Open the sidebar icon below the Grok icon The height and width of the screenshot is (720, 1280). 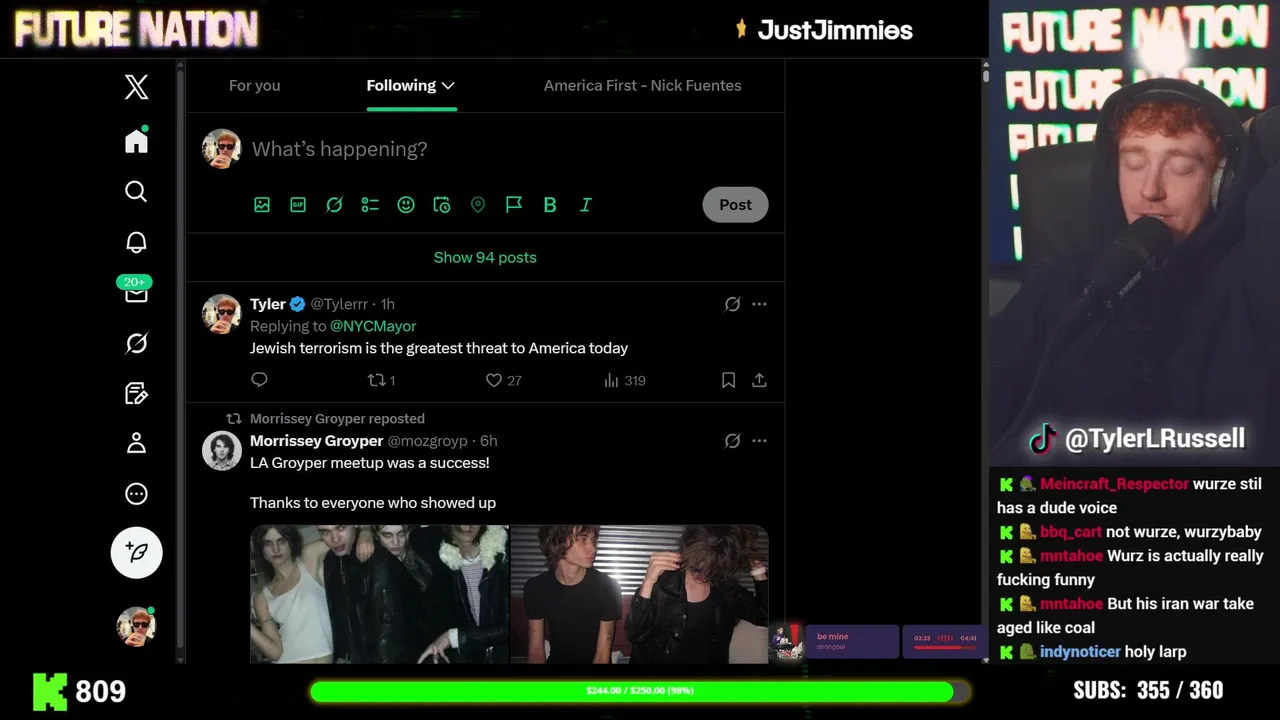tap(137, 393)
